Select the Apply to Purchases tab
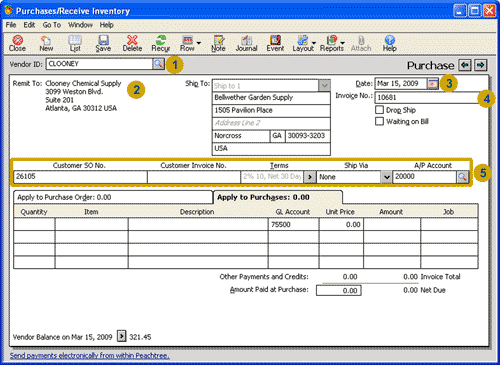The height and width of the screenshot is (365, 500). [x=278, y=197]
